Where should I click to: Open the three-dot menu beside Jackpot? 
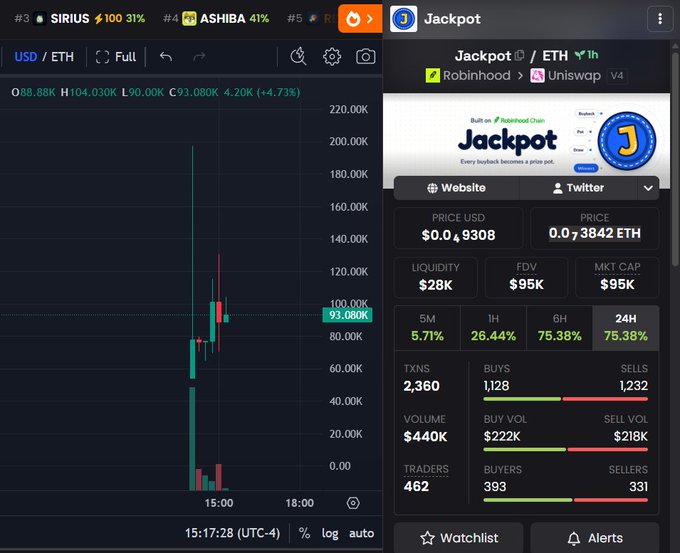[x=660, y=19]
